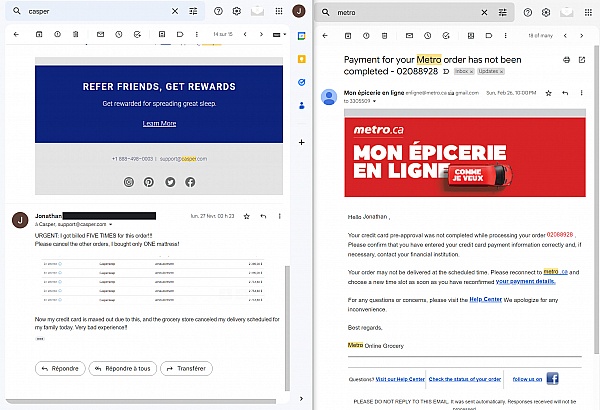600x410 pixels.
Task: Expand the trimmed content in Jonathan's message
Action: 39,338
